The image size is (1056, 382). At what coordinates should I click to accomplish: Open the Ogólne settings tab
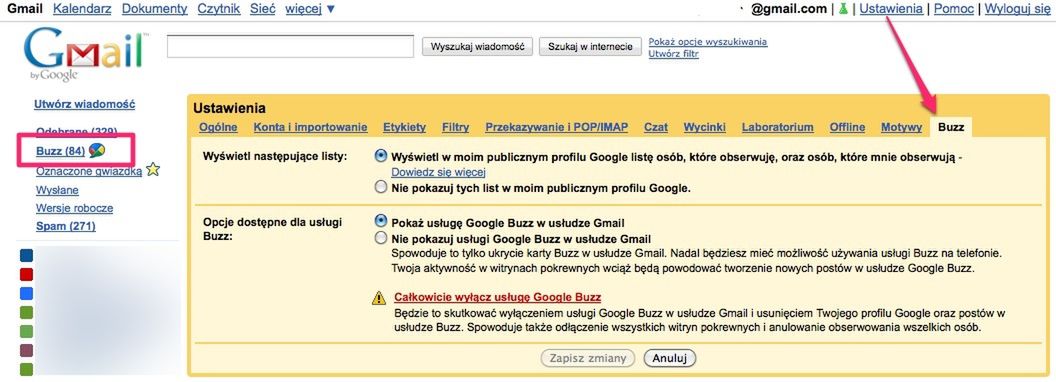click(x=218, y=127)
